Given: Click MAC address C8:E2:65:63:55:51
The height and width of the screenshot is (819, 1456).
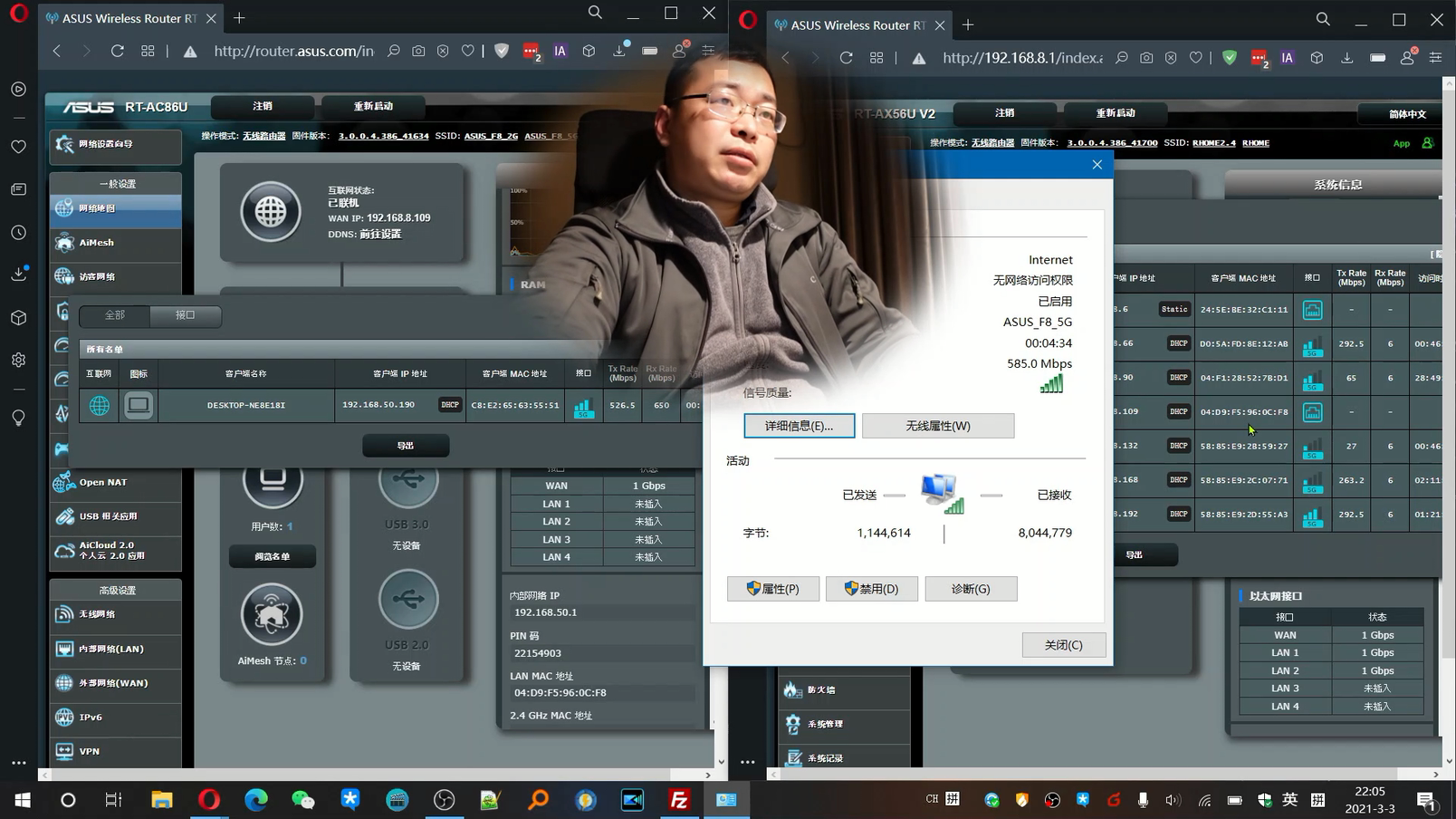Looking at the screenshot, I should click(515, 405).
